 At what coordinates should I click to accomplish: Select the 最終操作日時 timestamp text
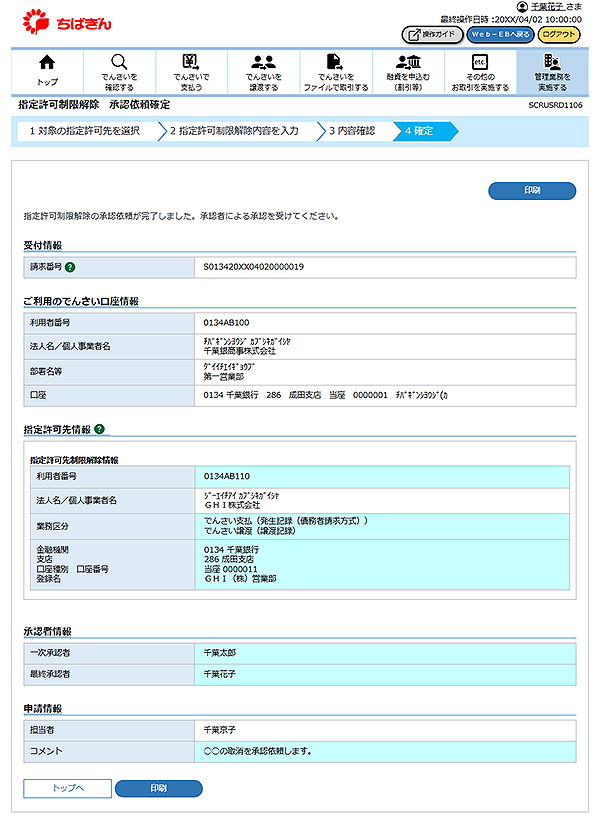511,19
